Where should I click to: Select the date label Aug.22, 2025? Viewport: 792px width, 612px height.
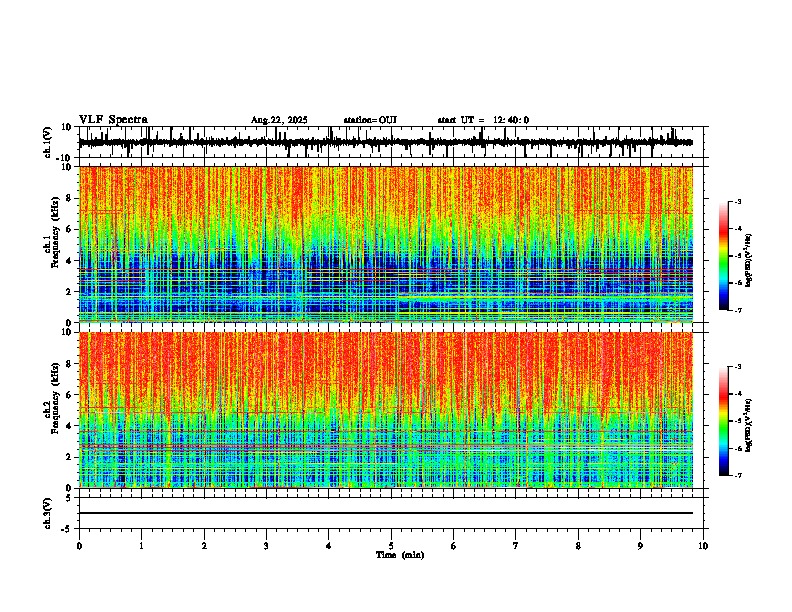tap(279, 120)
